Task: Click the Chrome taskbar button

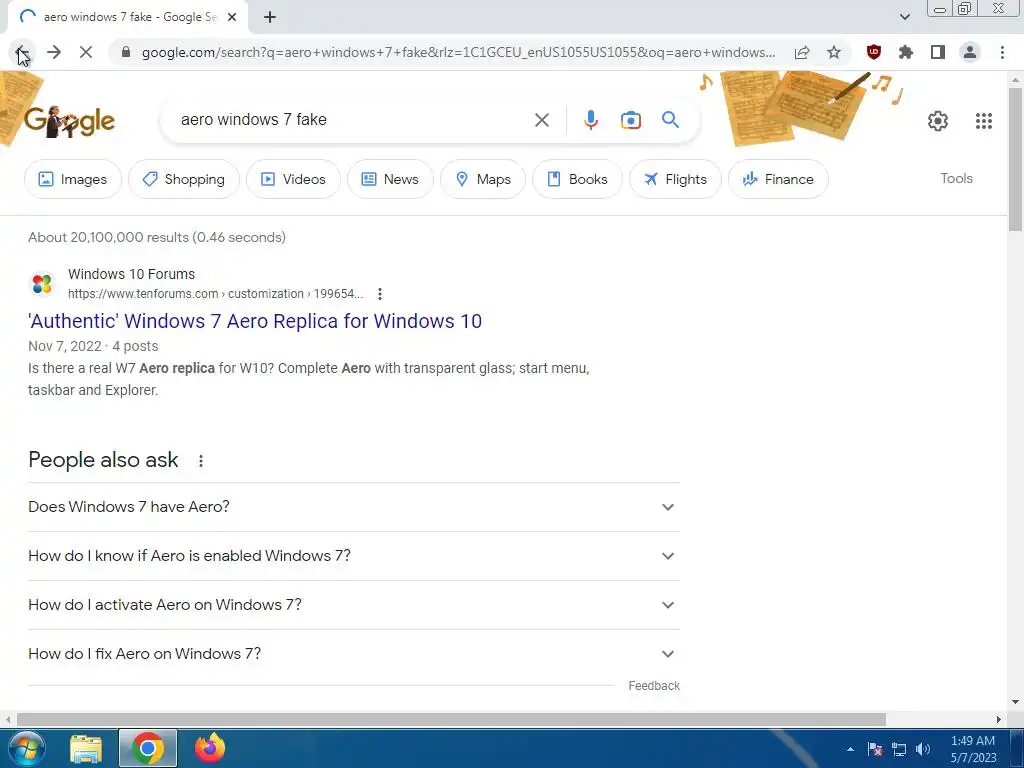Action: (x=148, y=748)
